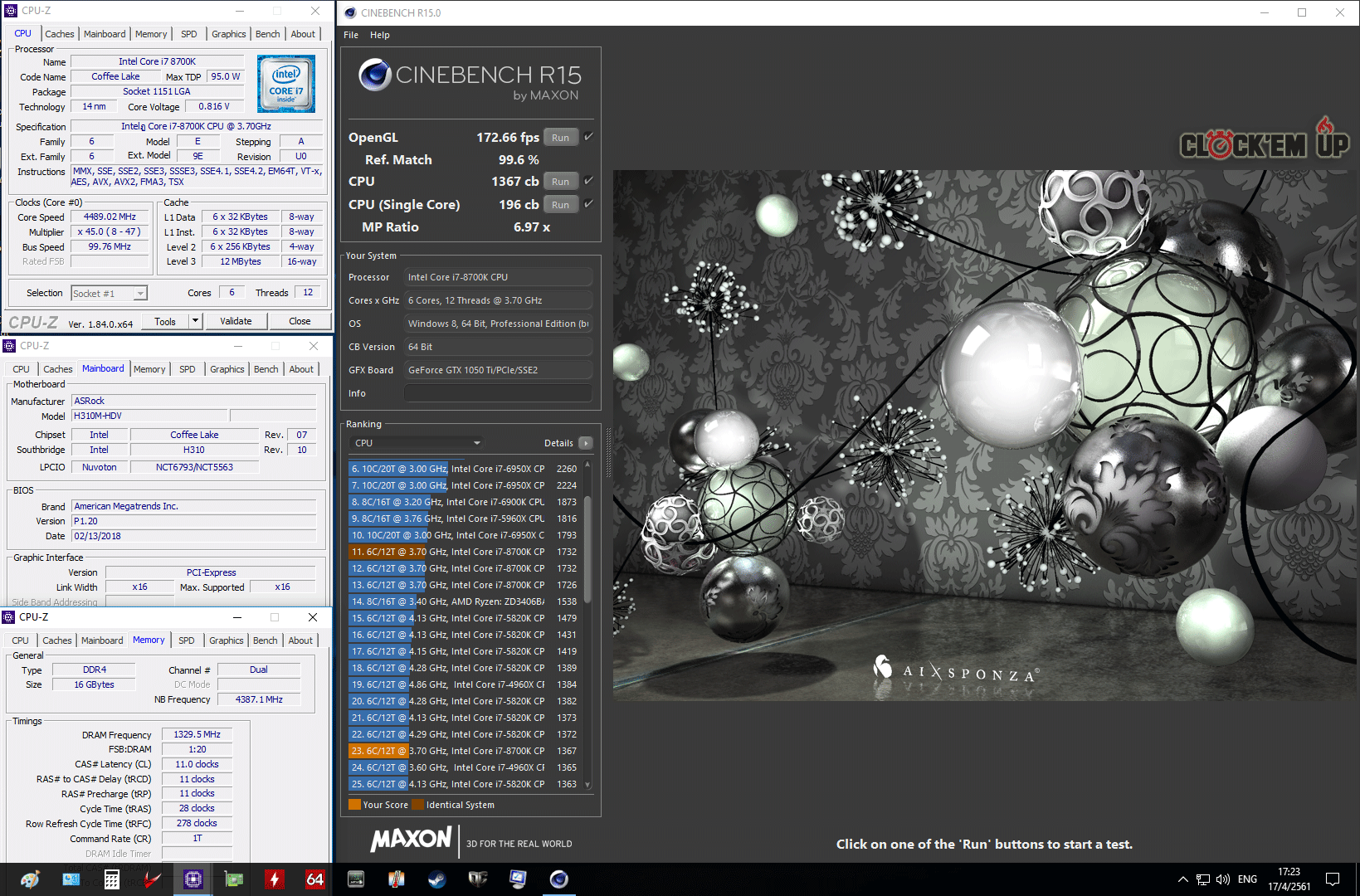Toggle the CPU (Single Core) checkbox
This screenshot has height=896, width=1360.
pos(588,204)
